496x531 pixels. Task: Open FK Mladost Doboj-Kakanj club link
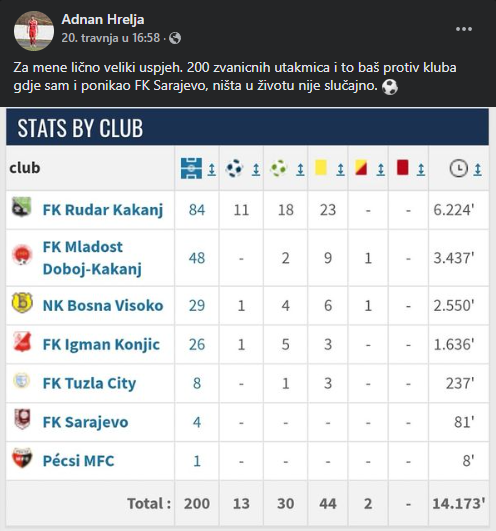(x=92, y=258)
